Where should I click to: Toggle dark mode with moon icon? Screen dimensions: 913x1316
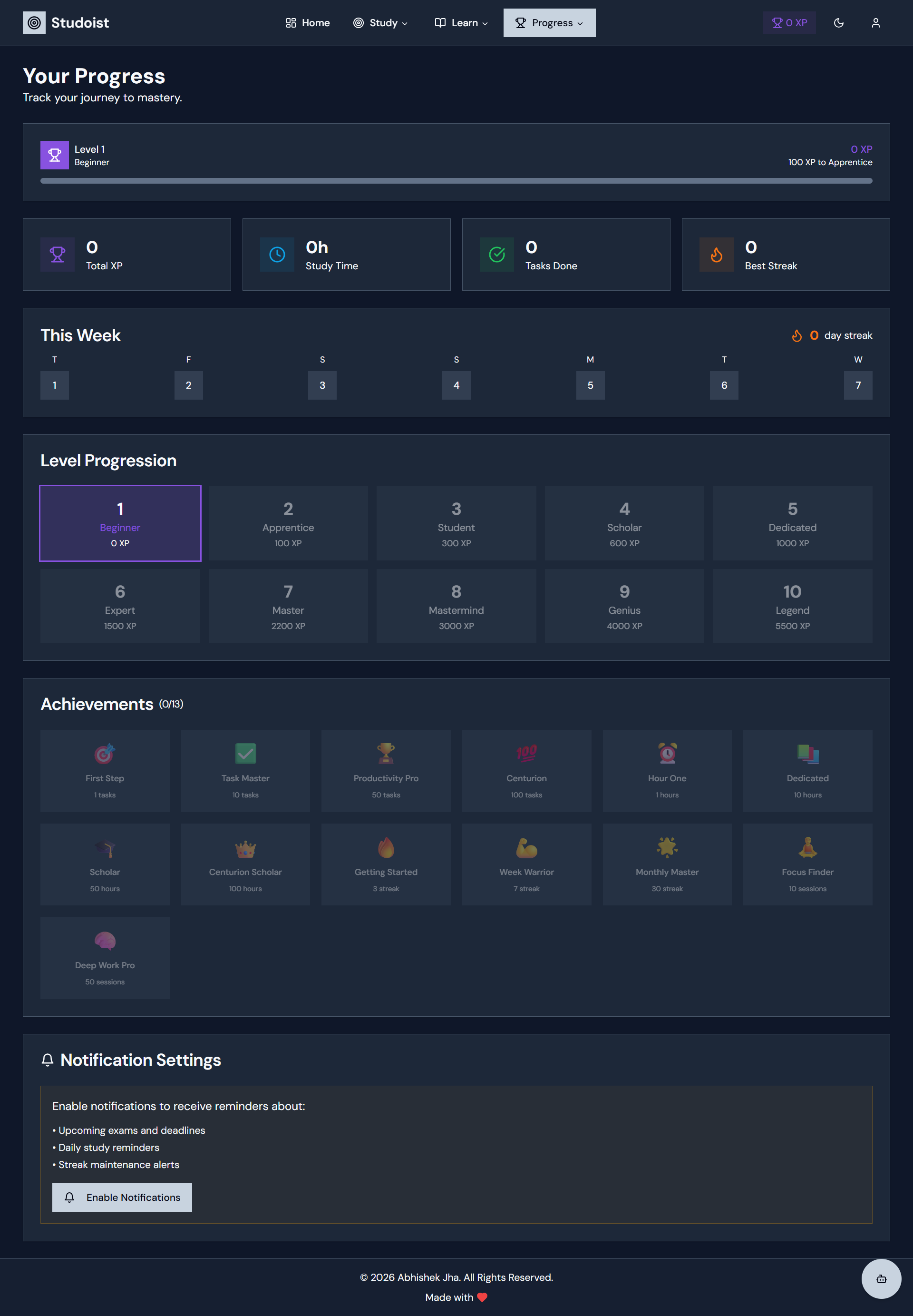839,23
